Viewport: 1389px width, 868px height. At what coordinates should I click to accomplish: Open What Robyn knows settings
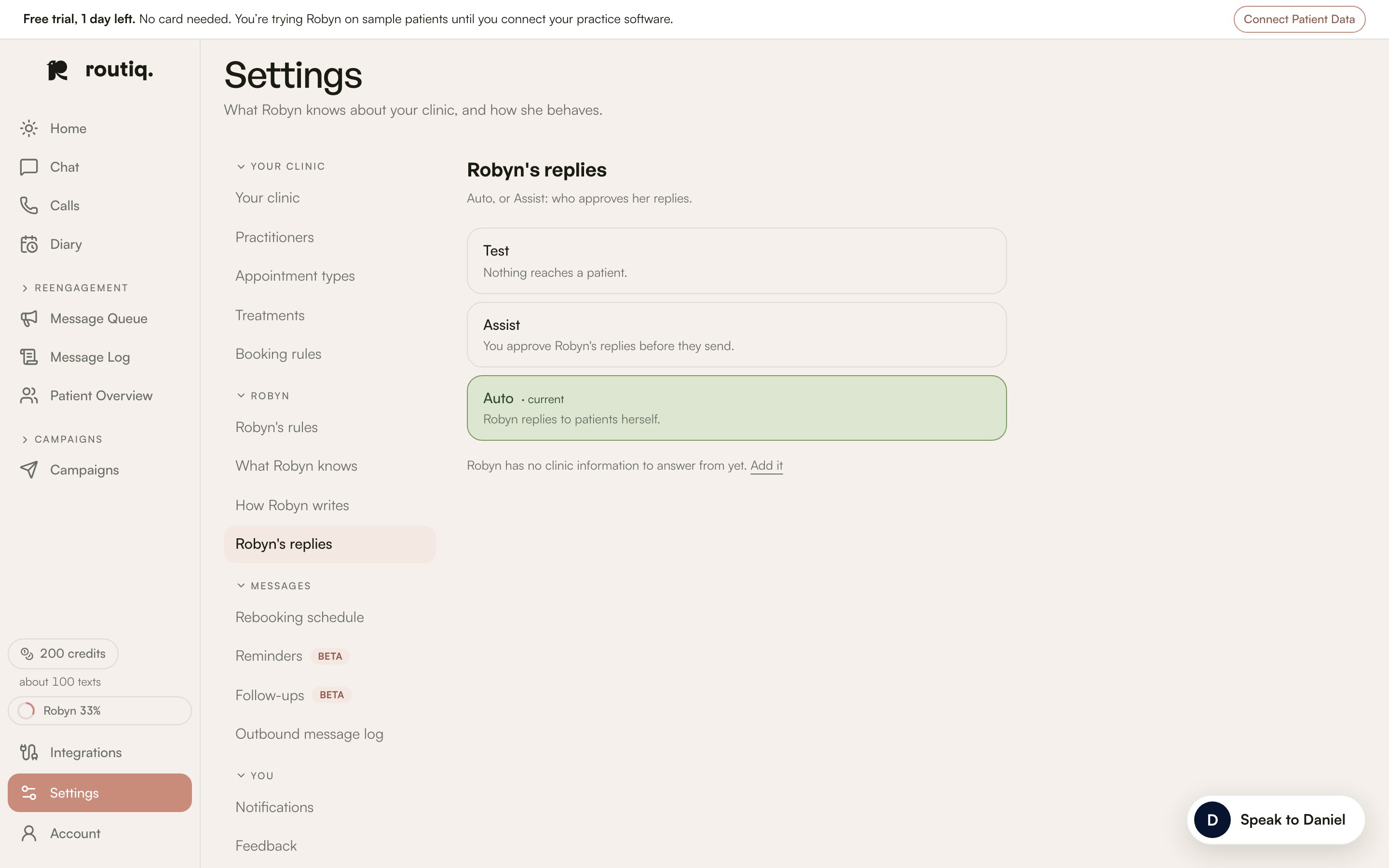(x=329, y=466)
